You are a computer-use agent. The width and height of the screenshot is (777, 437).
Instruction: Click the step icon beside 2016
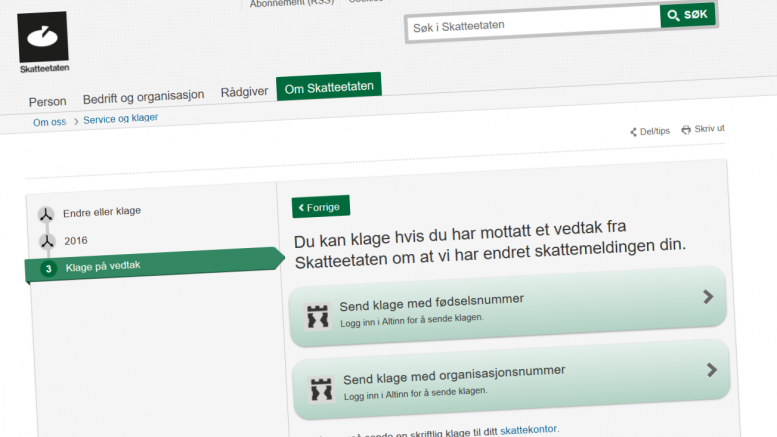click(47, 242)
